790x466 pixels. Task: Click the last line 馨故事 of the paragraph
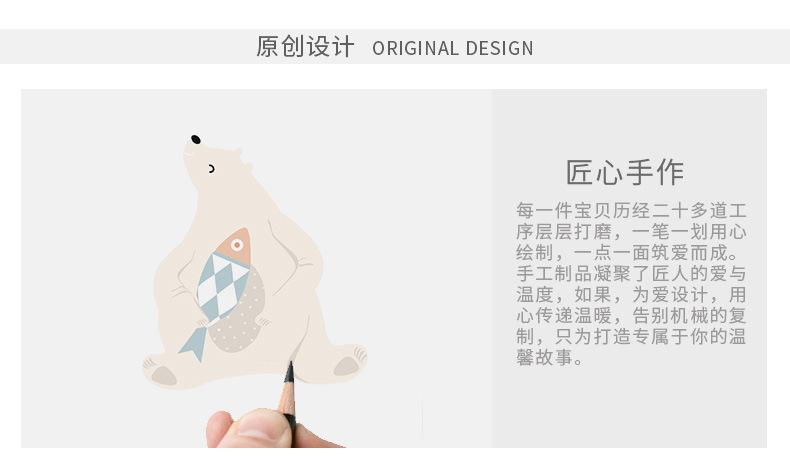549,357
